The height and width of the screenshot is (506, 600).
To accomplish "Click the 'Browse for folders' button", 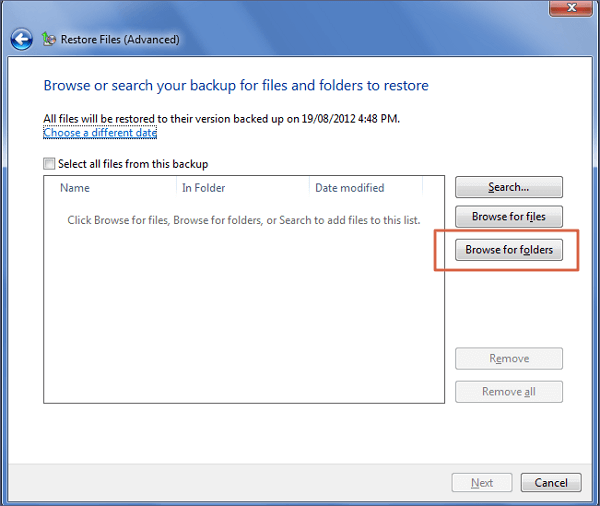I will click(508, 249).
